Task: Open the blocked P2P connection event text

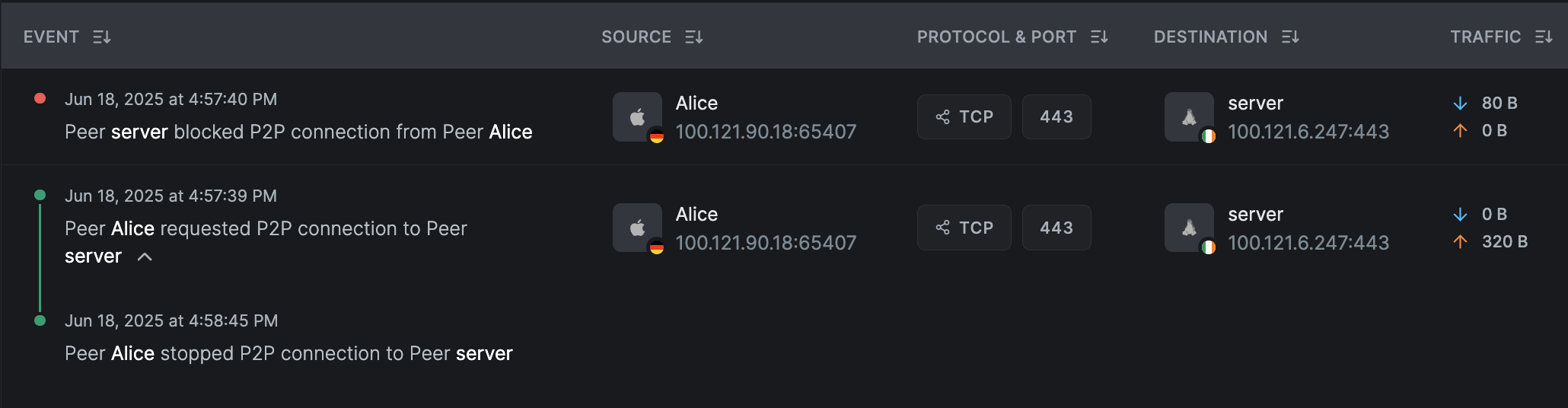Action: tap(298, 132)
